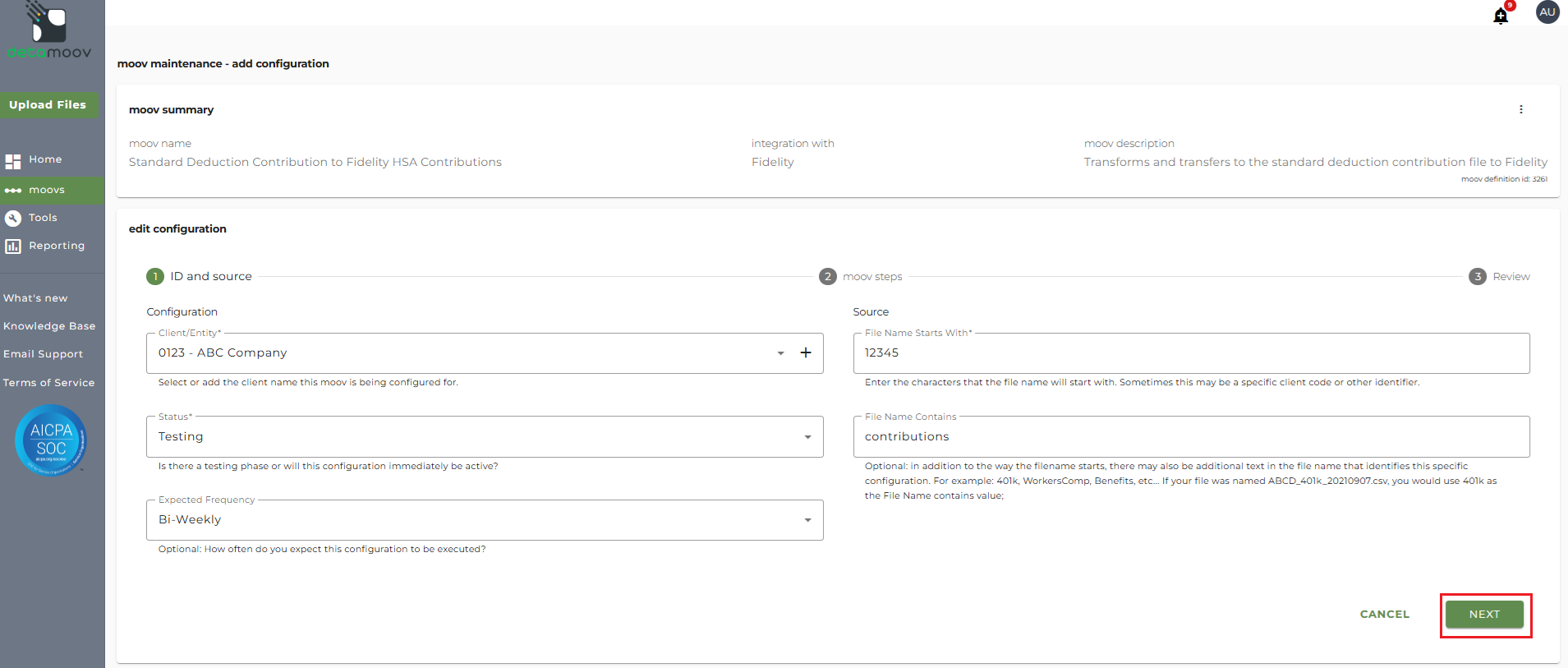The image size is (1568, 668).
Task: Click the Home dashboard icon
Action: pos(13,161)
